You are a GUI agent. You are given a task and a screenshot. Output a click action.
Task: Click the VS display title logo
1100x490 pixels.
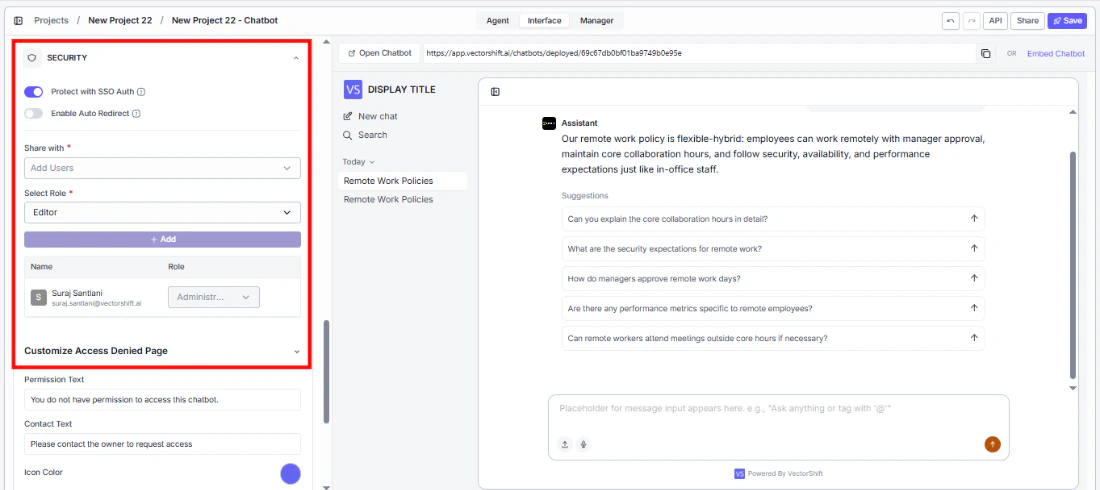click(353, 90)
